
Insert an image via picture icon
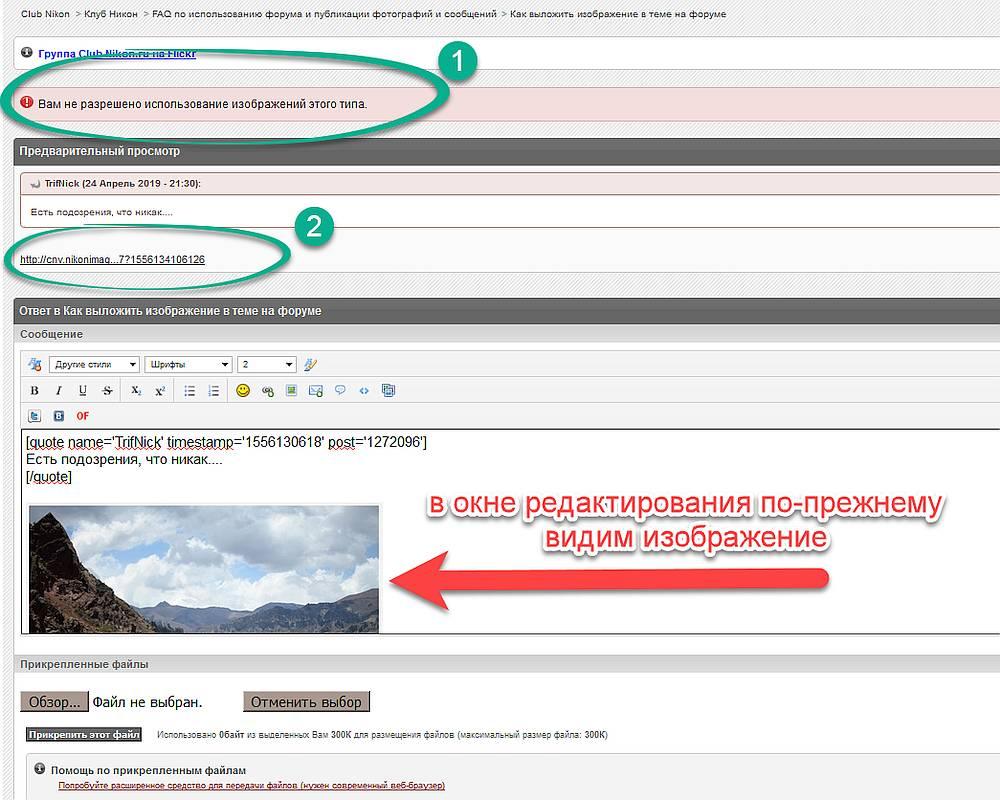click(x=291, y=390)
